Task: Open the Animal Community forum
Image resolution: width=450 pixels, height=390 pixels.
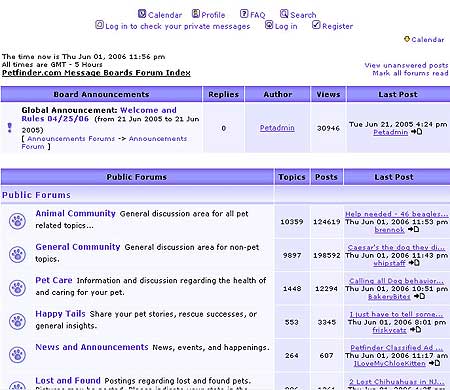Action: pyautogui.click(x=75, y=213)
